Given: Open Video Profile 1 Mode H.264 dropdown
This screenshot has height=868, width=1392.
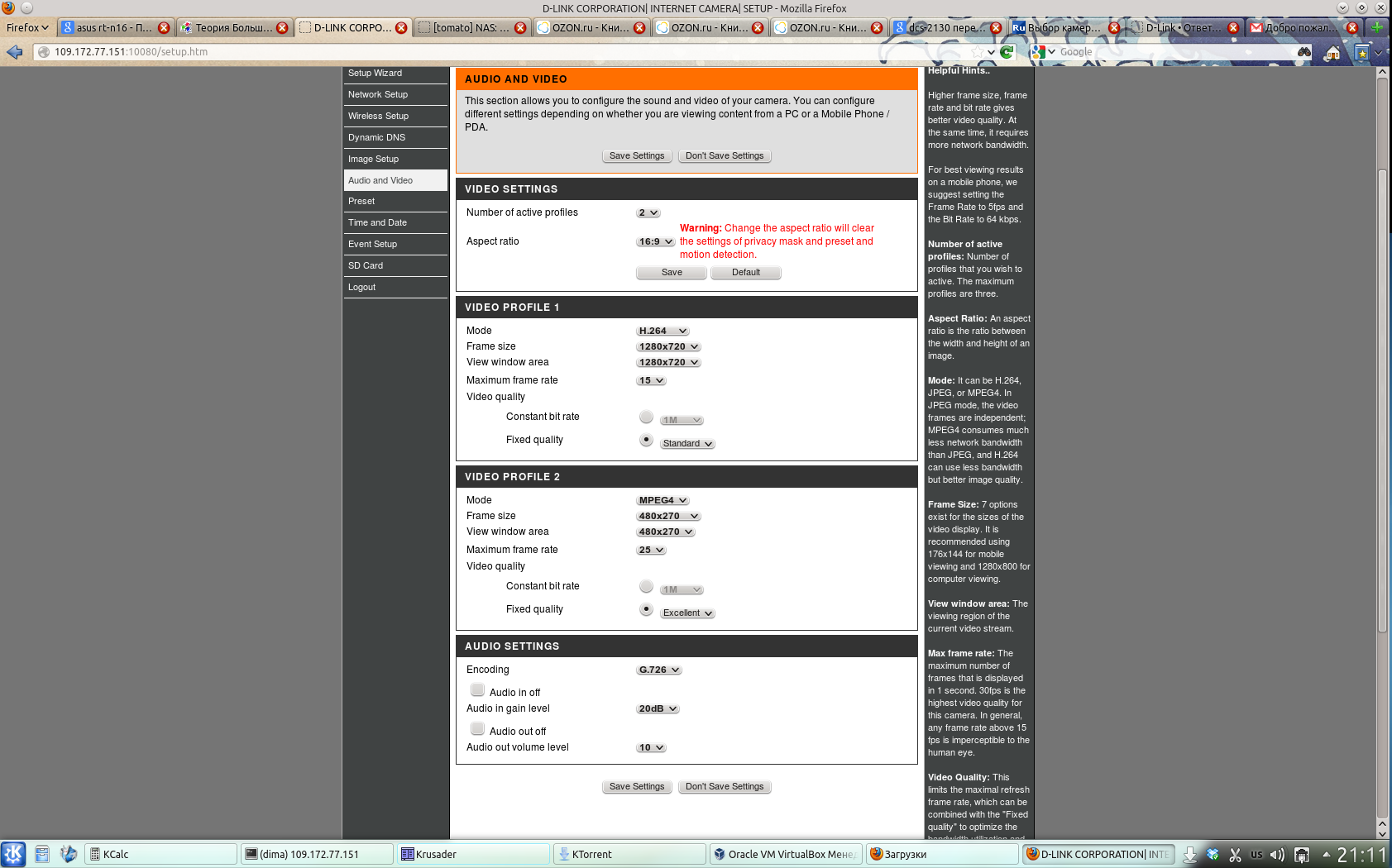Looking at the screenshot, I should click(663, 331).
